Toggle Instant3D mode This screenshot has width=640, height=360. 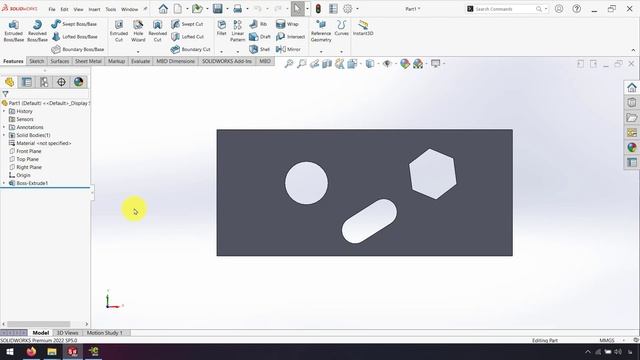tap(363, 28)
